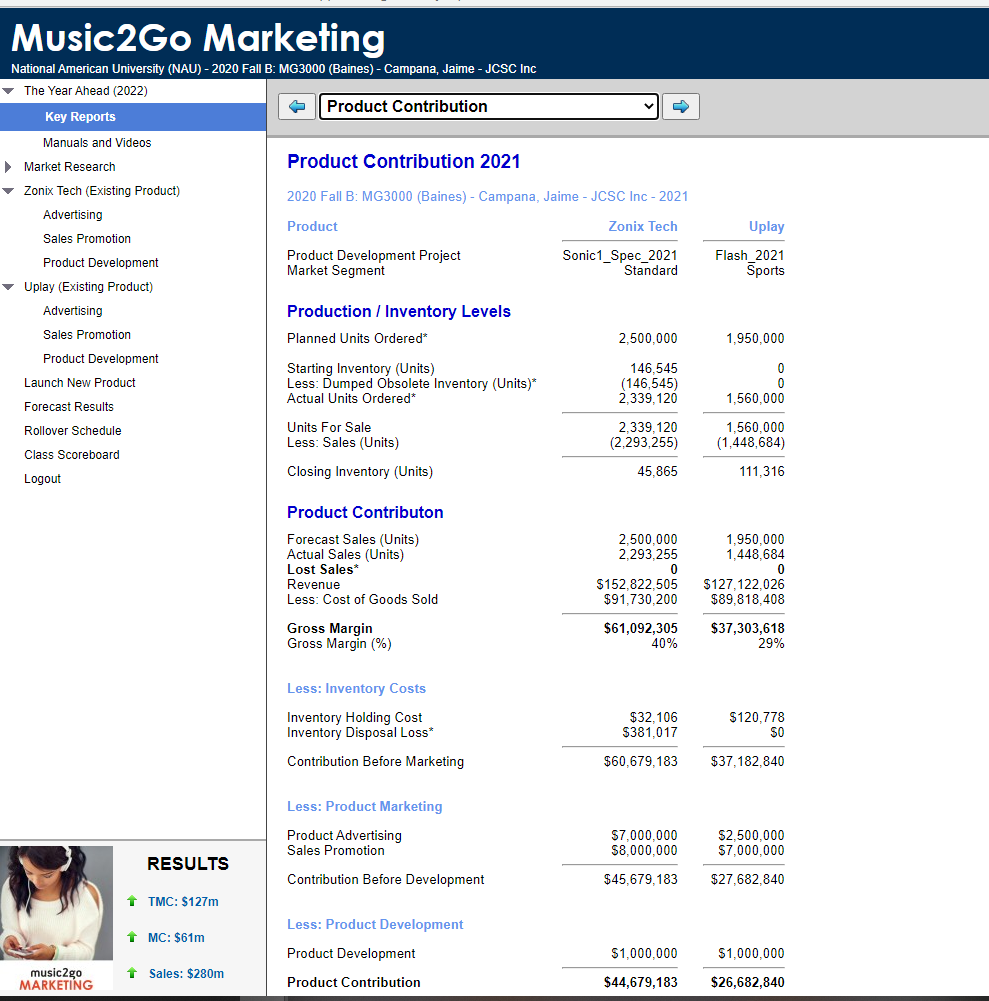
Task: Click Product Contribution total $26,682,840
Action: click(748, 982)
